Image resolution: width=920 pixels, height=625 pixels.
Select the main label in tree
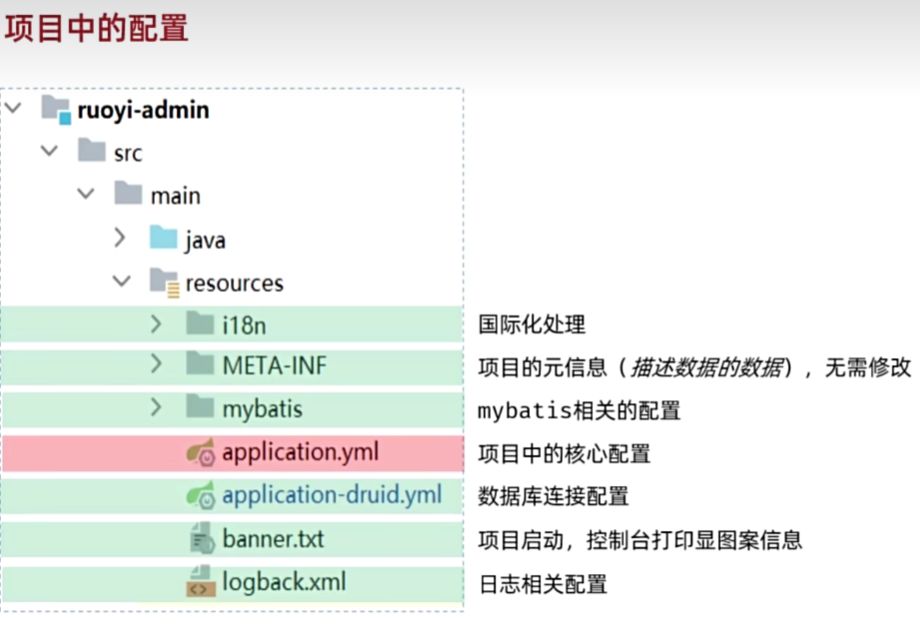pyautogui.click(x=175, y=195)
